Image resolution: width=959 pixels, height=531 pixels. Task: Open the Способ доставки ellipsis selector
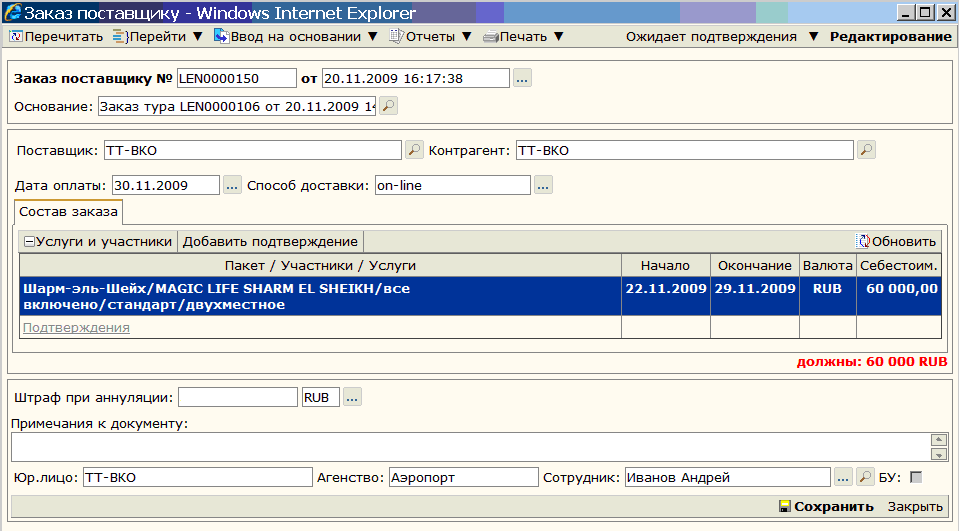coord(543,185)
